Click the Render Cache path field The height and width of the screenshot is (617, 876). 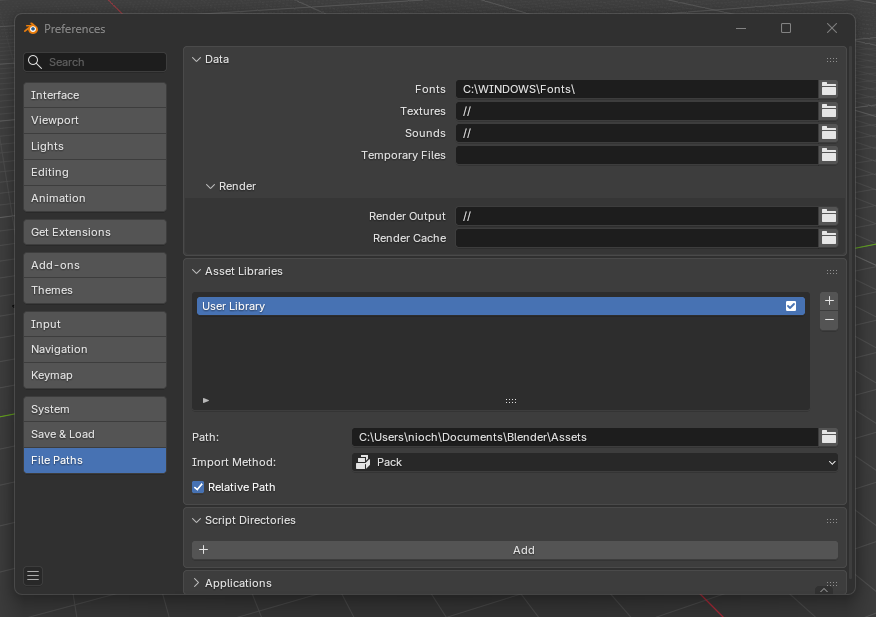[x=637, y=238]
